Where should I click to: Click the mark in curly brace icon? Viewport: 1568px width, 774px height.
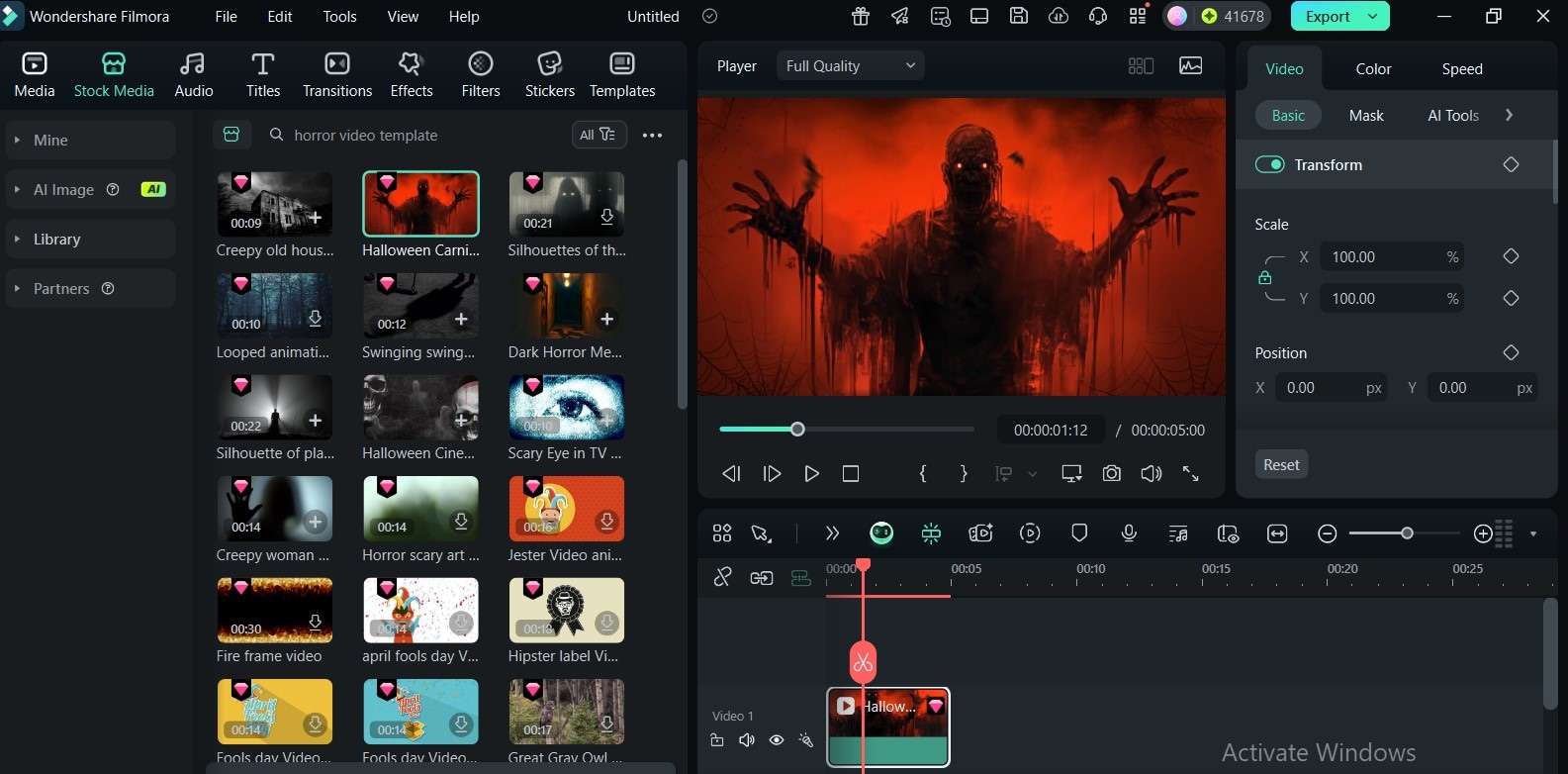[x=923, y=474]
